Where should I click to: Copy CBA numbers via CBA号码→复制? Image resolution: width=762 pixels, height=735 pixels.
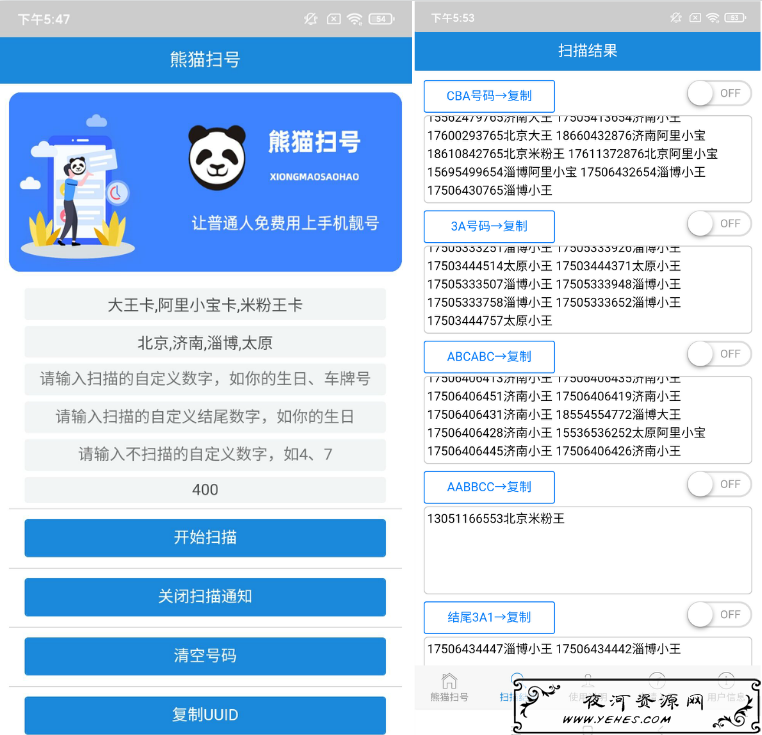(x=489, y=96)
